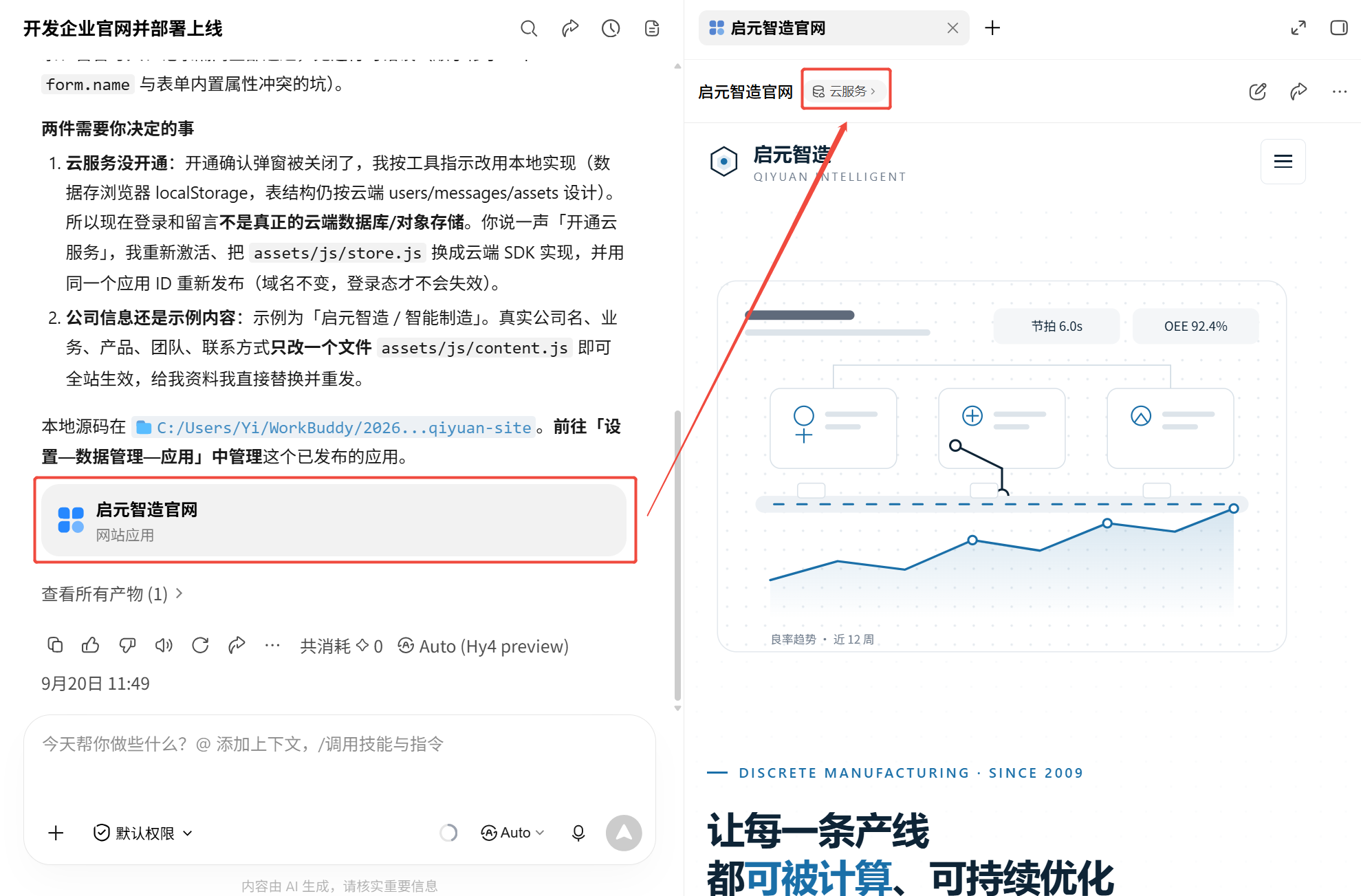The height and width of the screenshot is (896, 1361).
Task: Open more actions under the reply
Action: tap(272, 645)
